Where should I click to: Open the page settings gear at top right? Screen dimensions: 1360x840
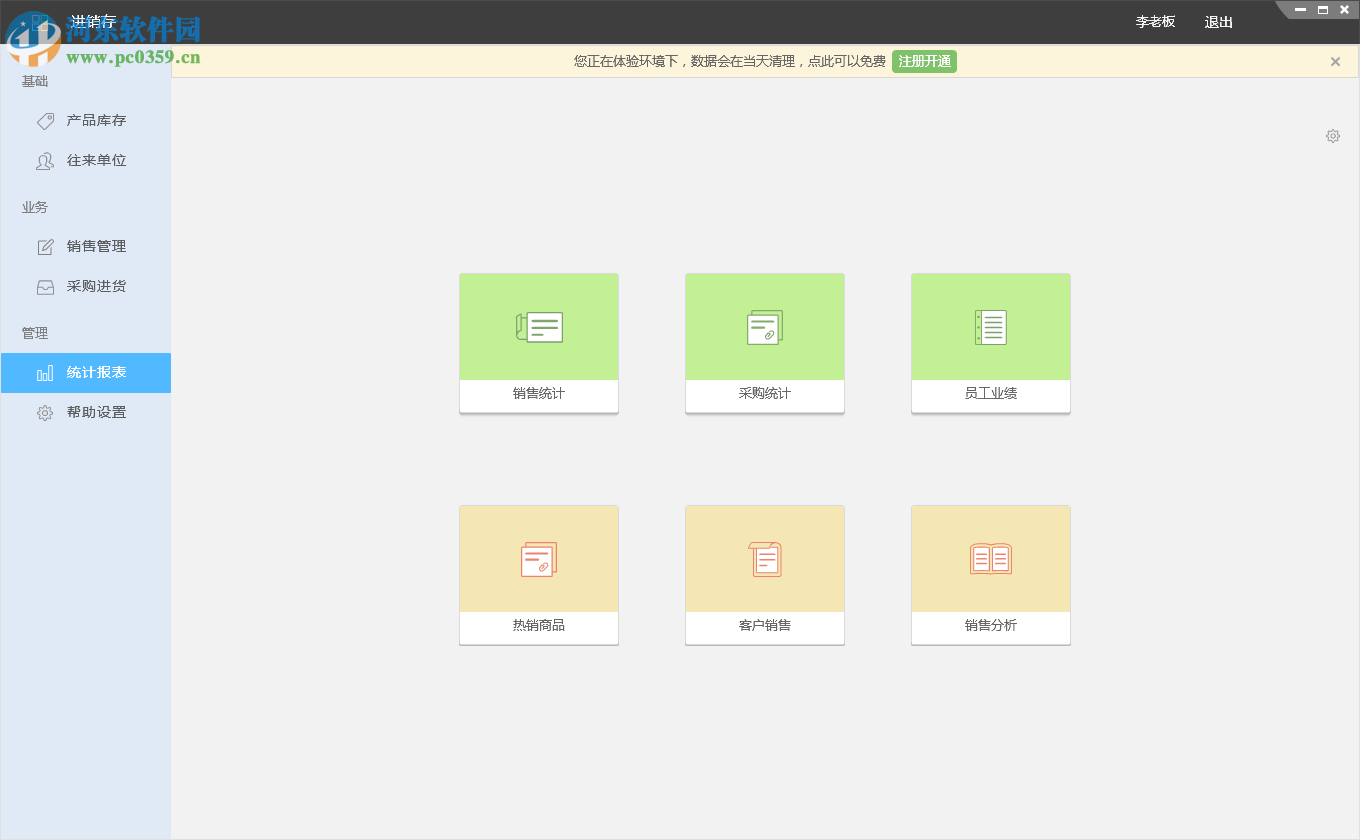[x=1333, y=136]
